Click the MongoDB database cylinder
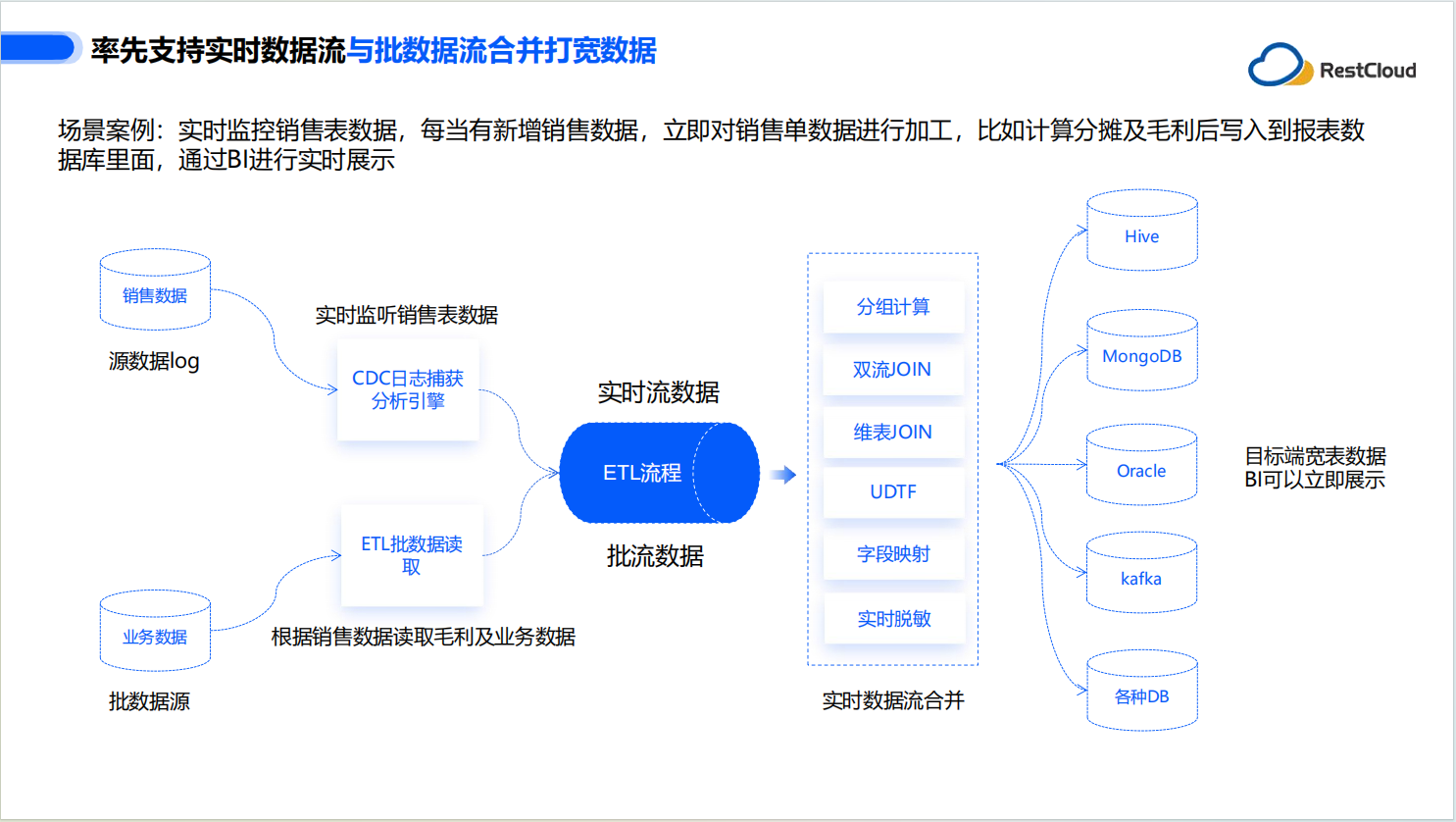This screenshot has width=1456, height=822. pyautogui.click(x=1142, y=350)
